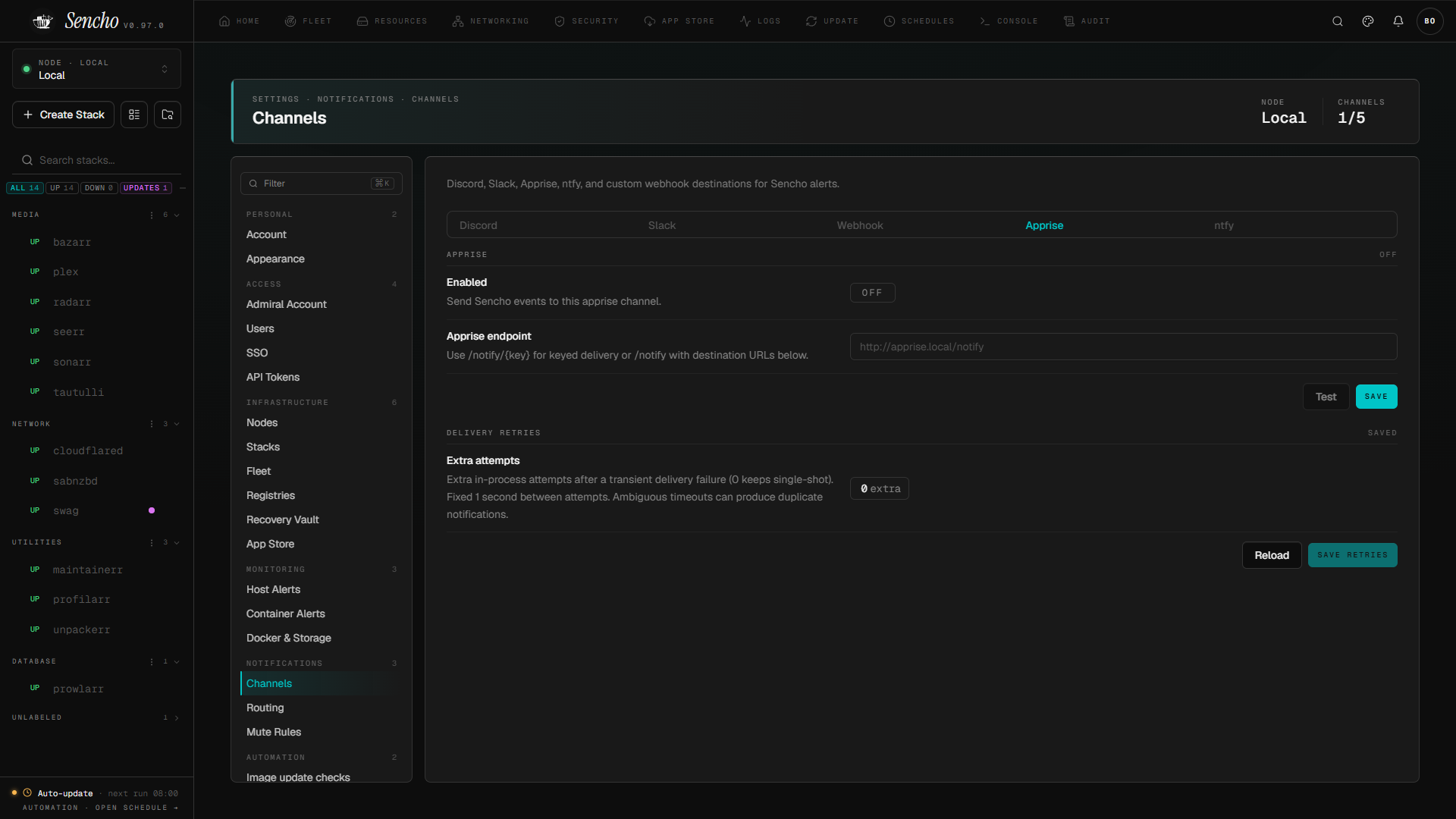This screenshot has width=1456, height=819.
Task: Filter stacks by UPDATES 1
Action: [x=146, y=188]
